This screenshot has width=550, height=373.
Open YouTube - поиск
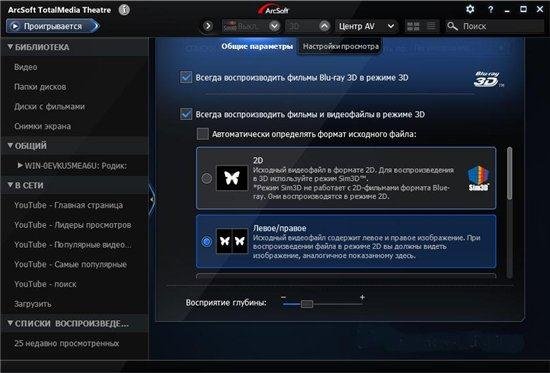(x=45, y=284)
